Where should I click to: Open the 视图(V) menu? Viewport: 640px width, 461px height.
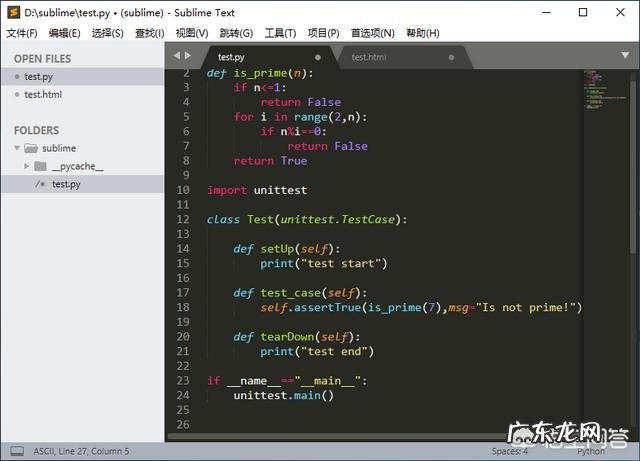[x=192, y=33]
